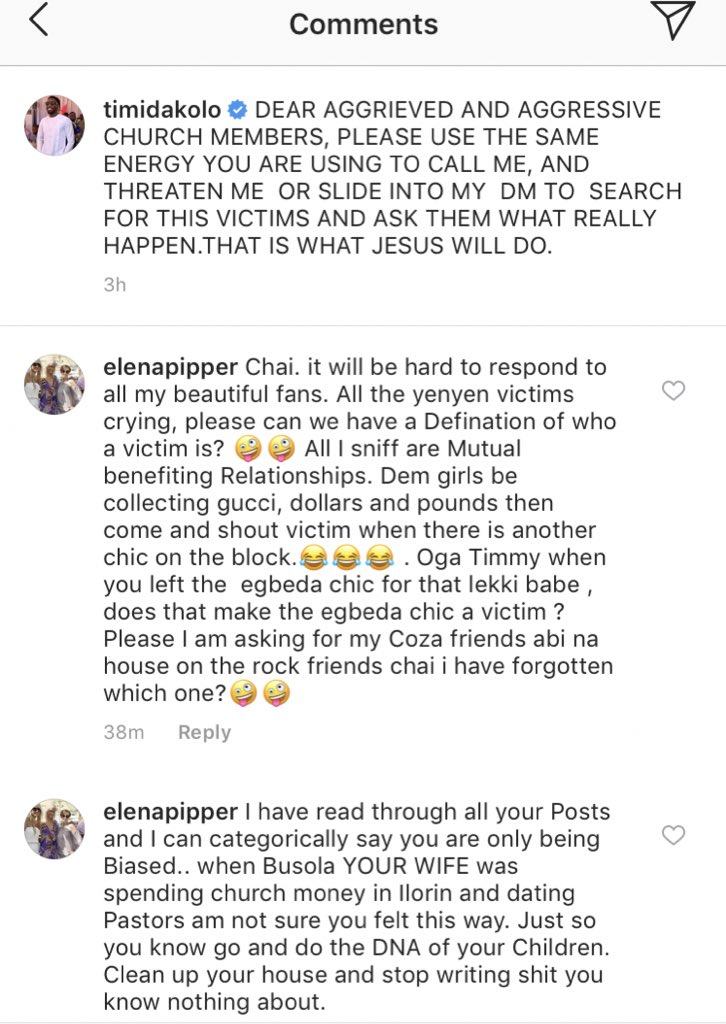The height and width of the screenshot is (1024, 726).
Task: Like the elenapipper comment mentioning Busola
Action: tap(674, 835)
